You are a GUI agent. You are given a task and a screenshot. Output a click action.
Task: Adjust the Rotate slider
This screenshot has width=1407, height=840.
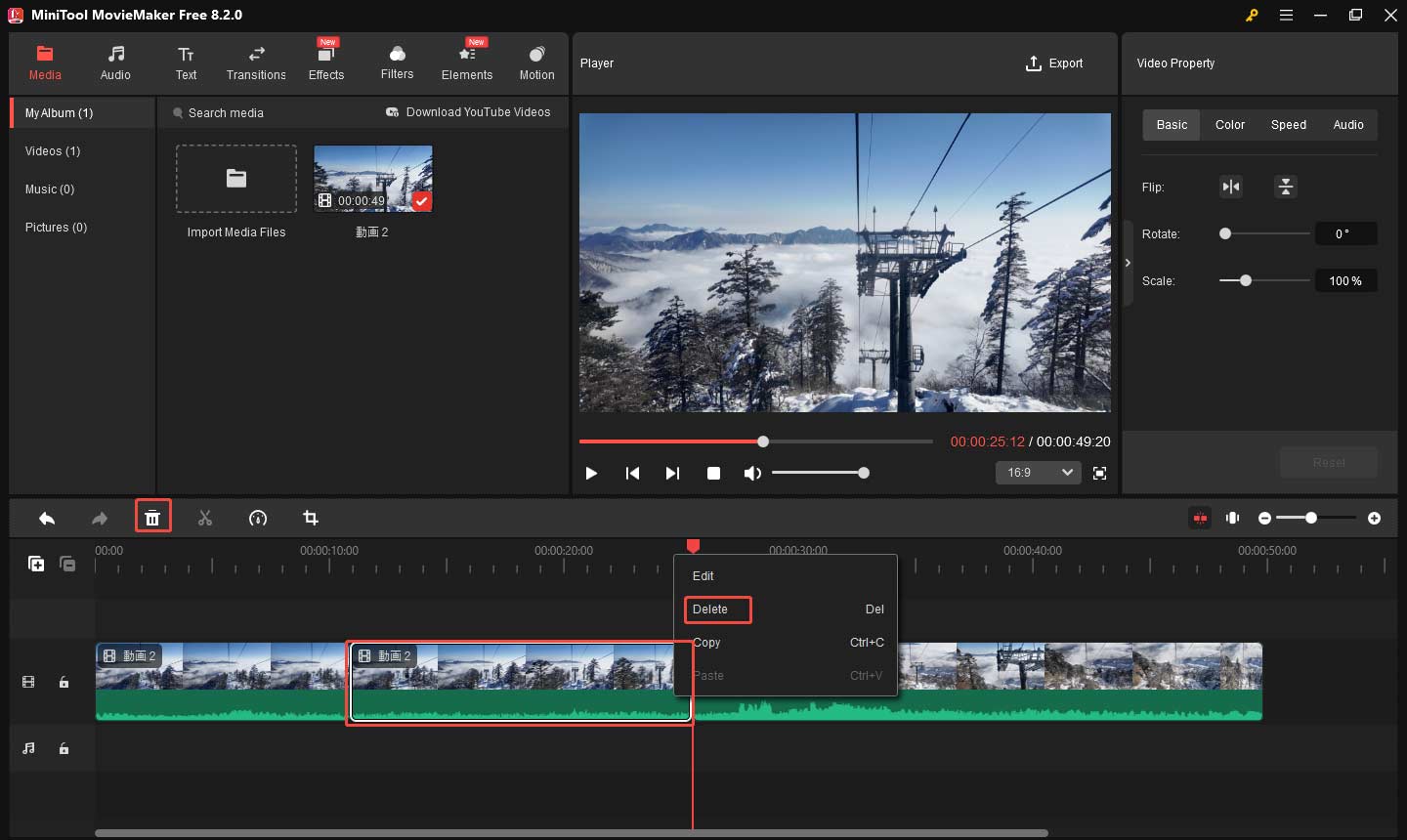1264,233
